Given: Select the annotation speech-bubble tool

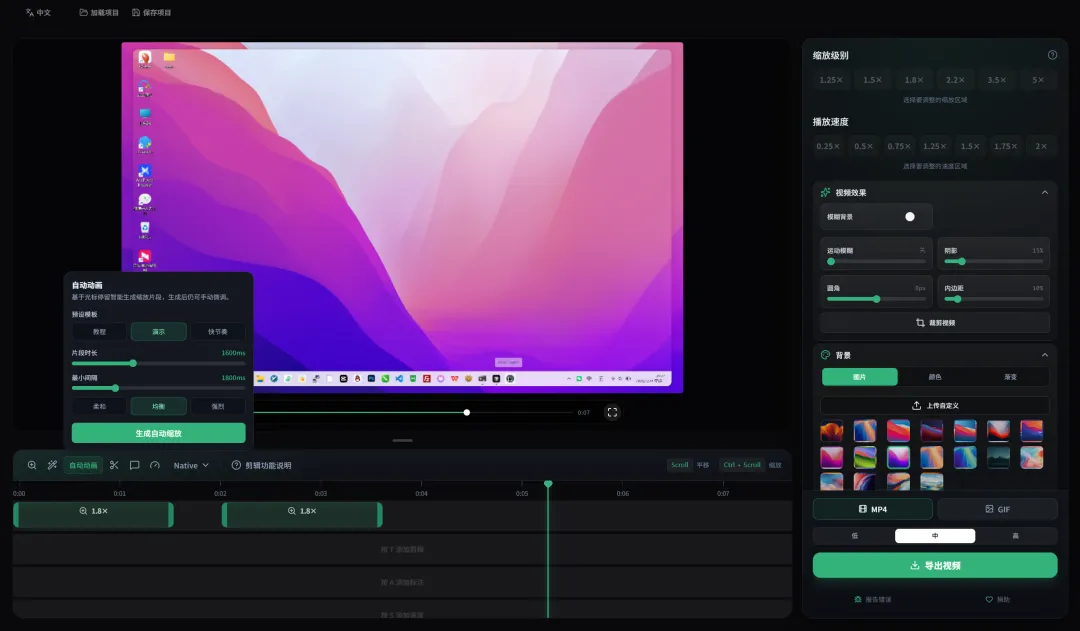Looking at the screenshot, I should tap(134, 466).
